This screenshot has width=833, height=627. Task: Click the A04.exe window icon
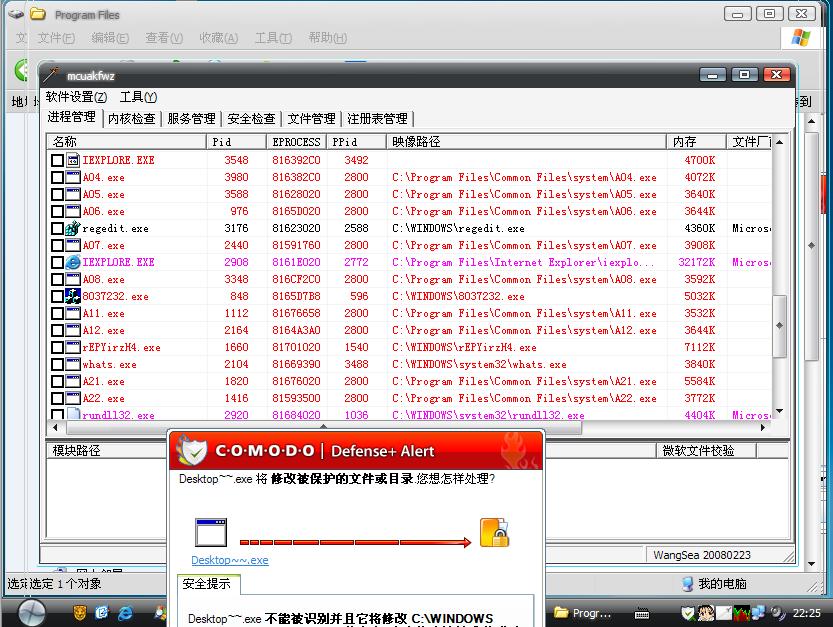pos(73,177)
